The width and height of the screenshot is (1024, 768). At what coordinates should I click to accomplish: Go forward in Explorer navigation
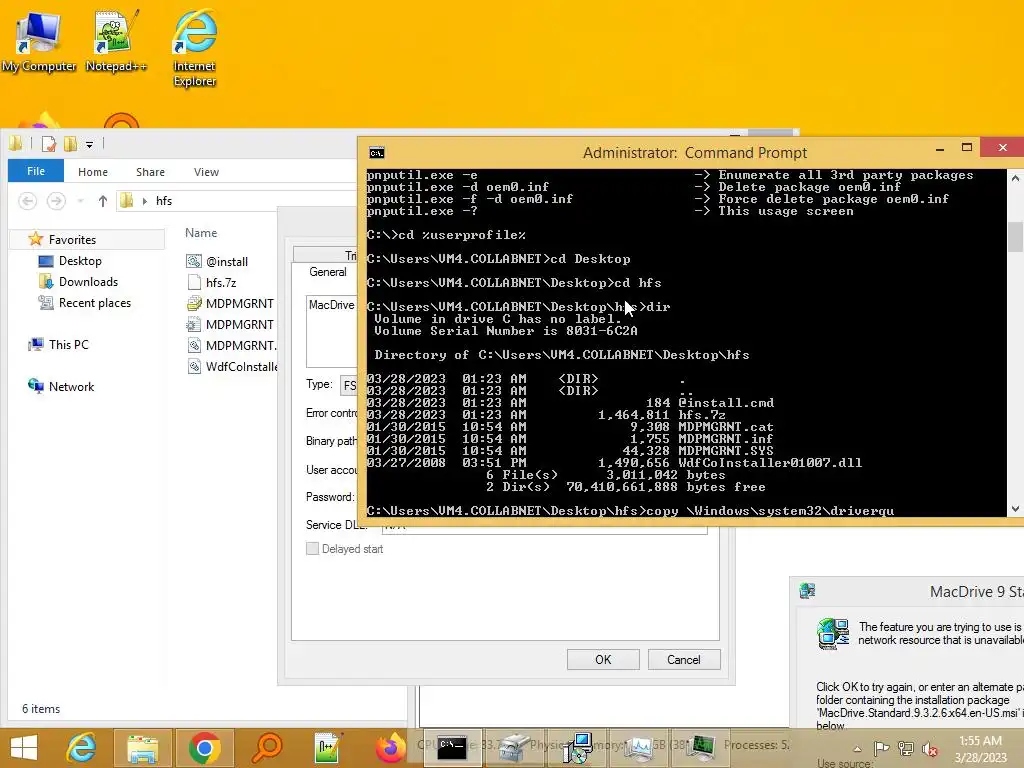point(56,200)
